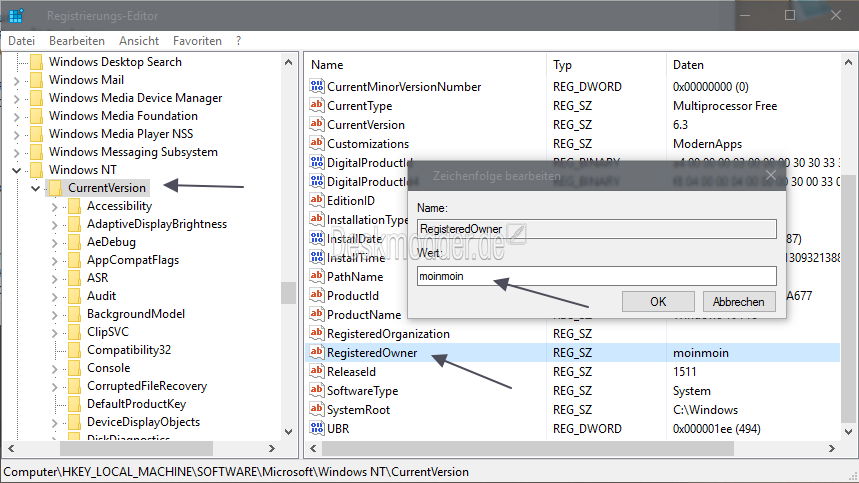859x483 pixels.
Task: Click the UBR DWORD value icon
Action: pos(317,428)
